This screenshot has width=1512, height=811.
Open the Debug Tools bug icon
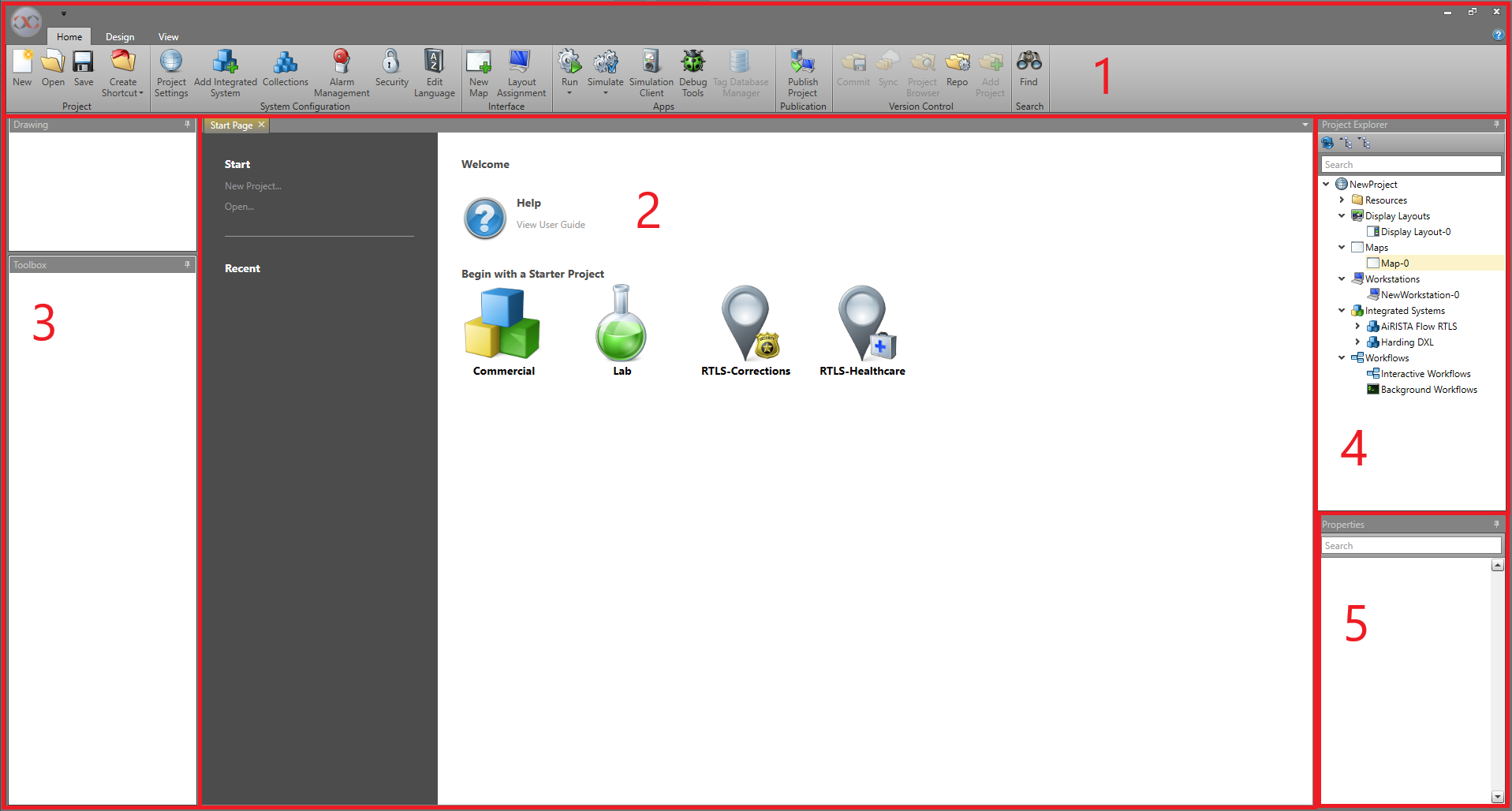point(693,62)
